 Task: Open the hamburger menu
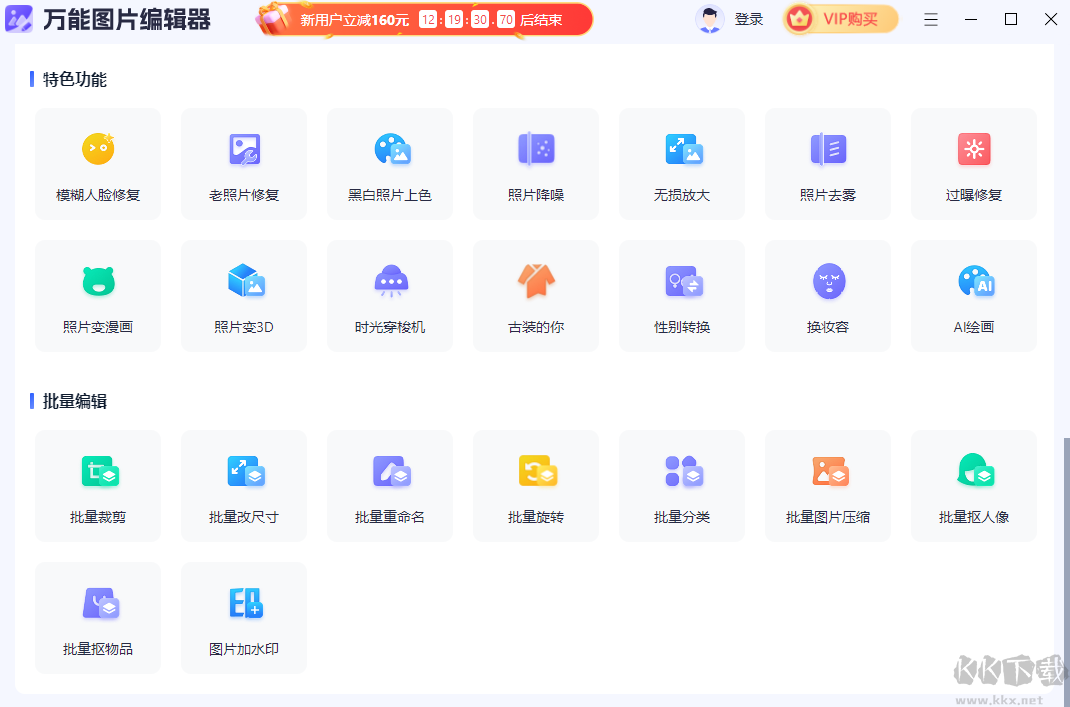(x=931, y=18)
